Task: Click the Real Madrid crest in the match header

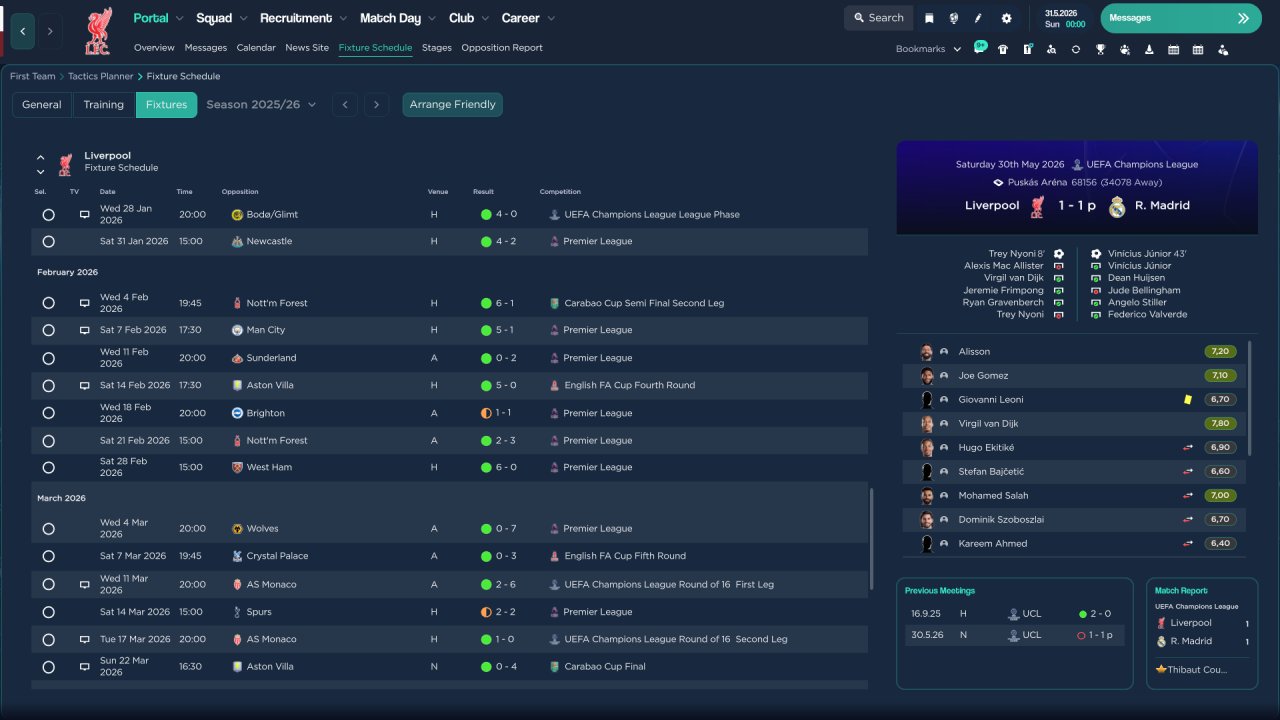Action: (1117, 206)
